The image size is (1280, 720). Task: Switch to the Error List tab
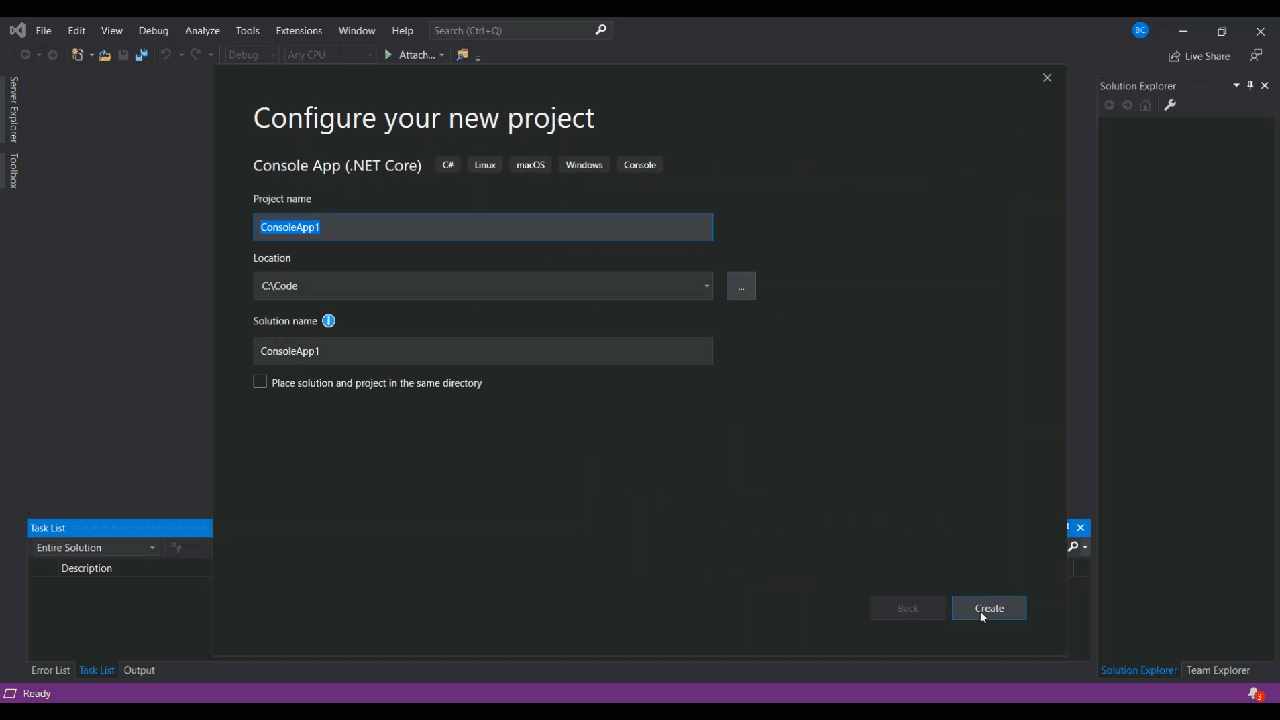point(51,670)
